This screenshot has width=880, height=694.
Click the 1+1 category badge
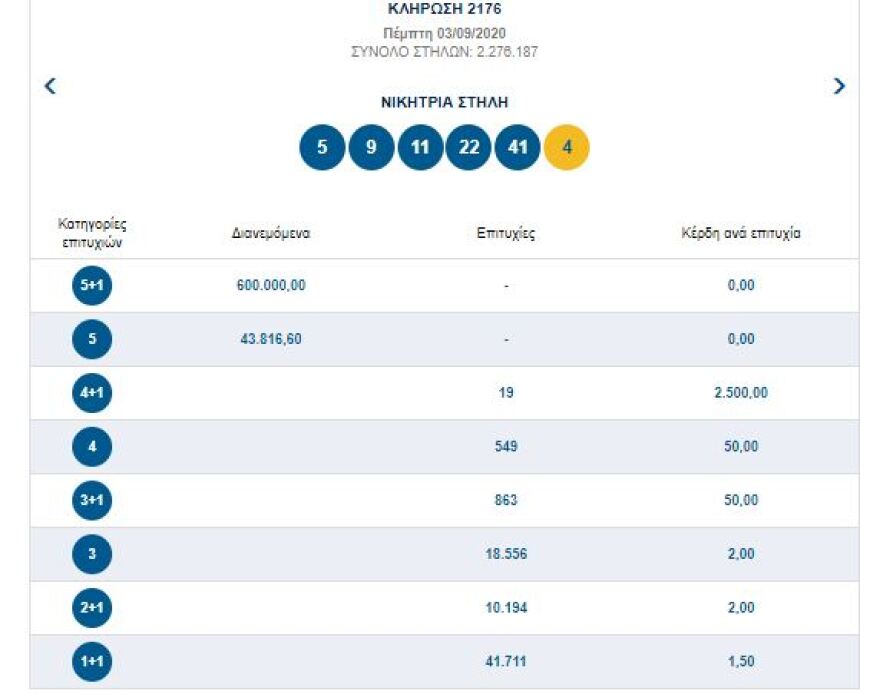(x=91, y=661)
